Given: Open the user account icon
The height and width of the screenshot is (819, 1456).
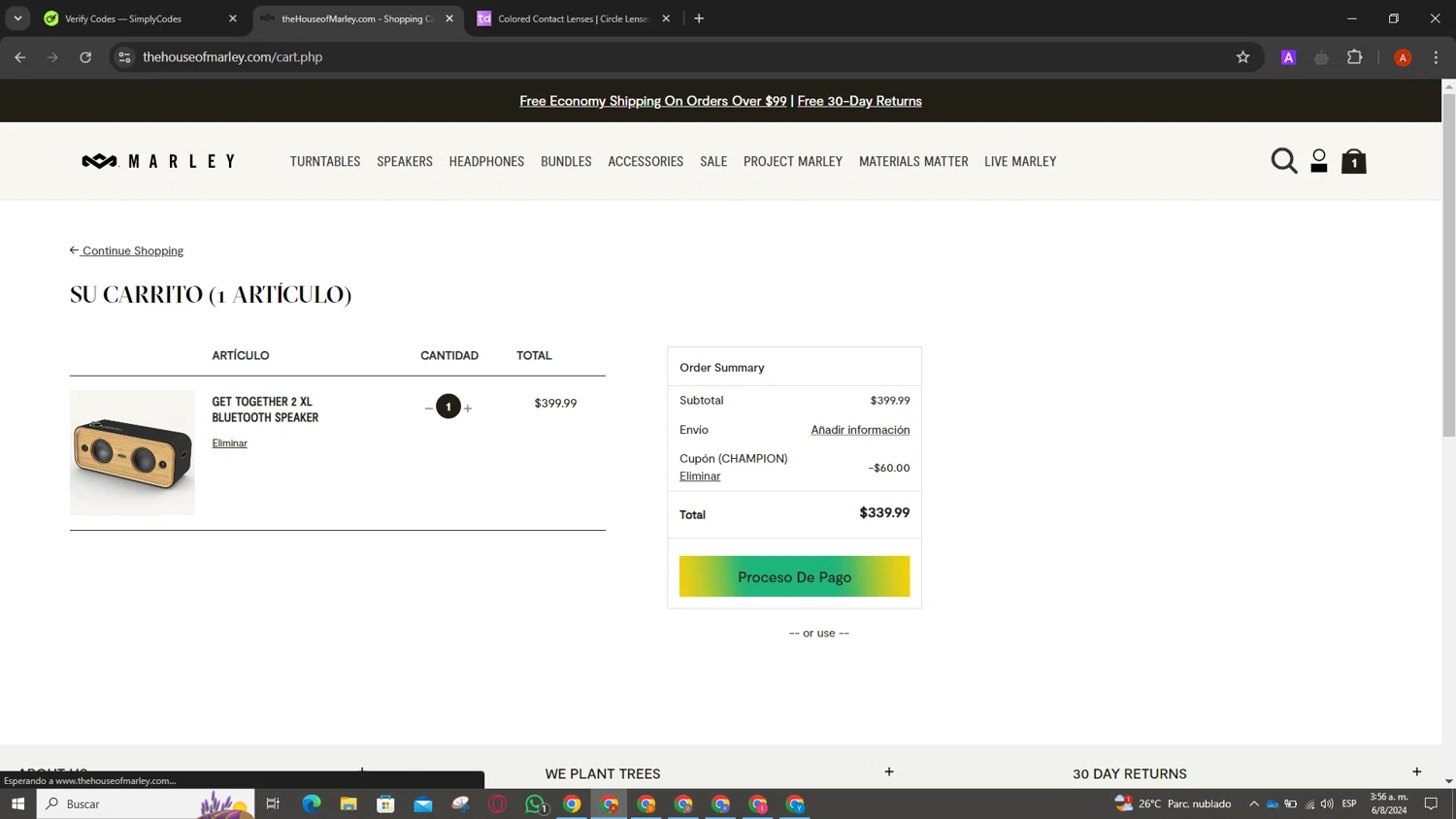Looking at the screenshot, I should click(1319, 161).
